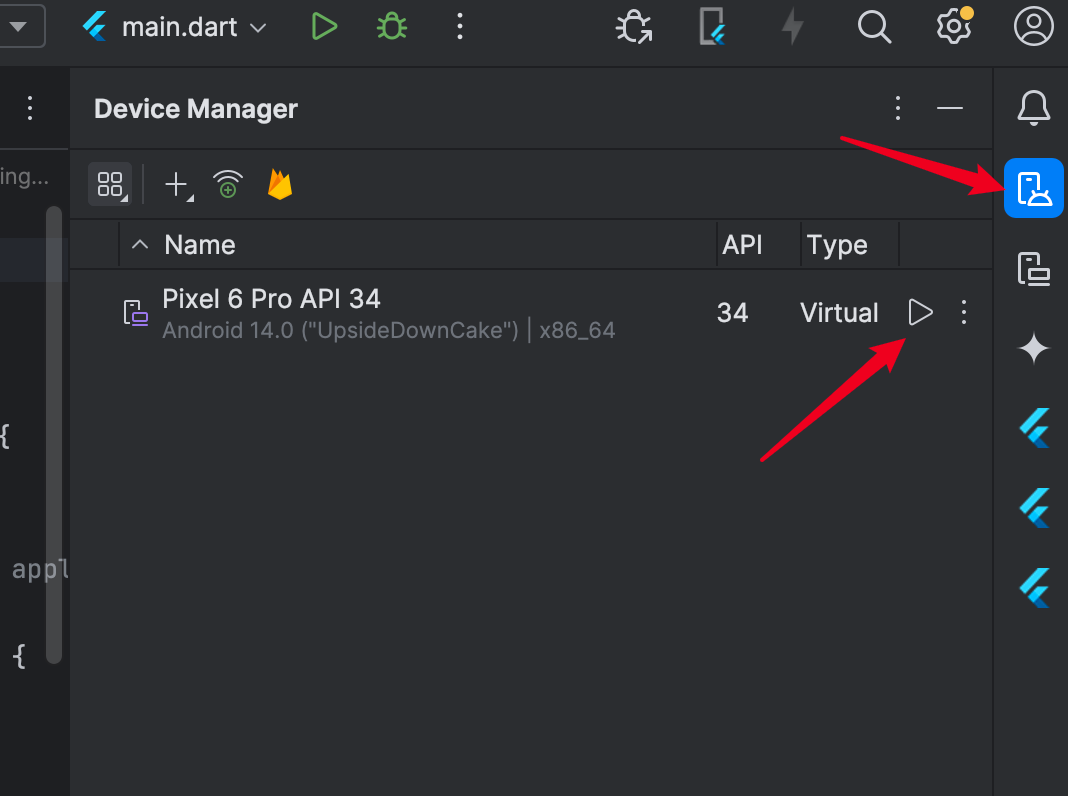Open third Flutter tool window icon
The width and height of the screenshot is (1068, 796).
pos(1035,588)
